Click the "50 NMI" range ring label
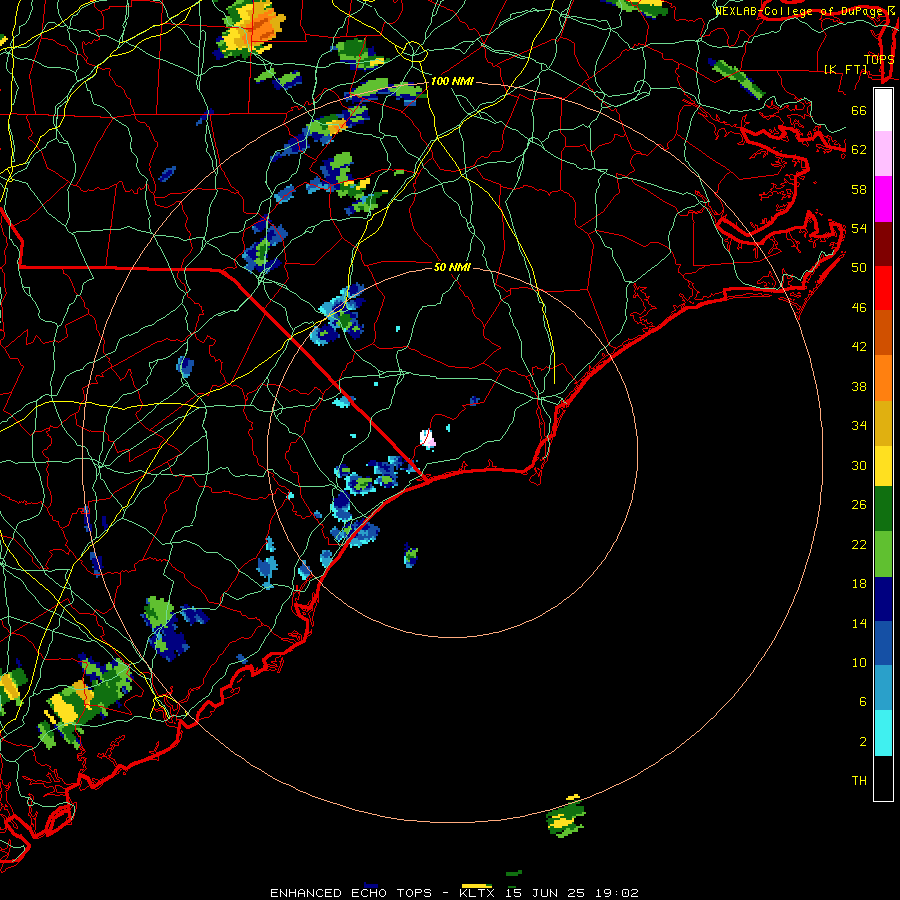The image size is (900, 900). pyautogui.click(x=452, y=267)
